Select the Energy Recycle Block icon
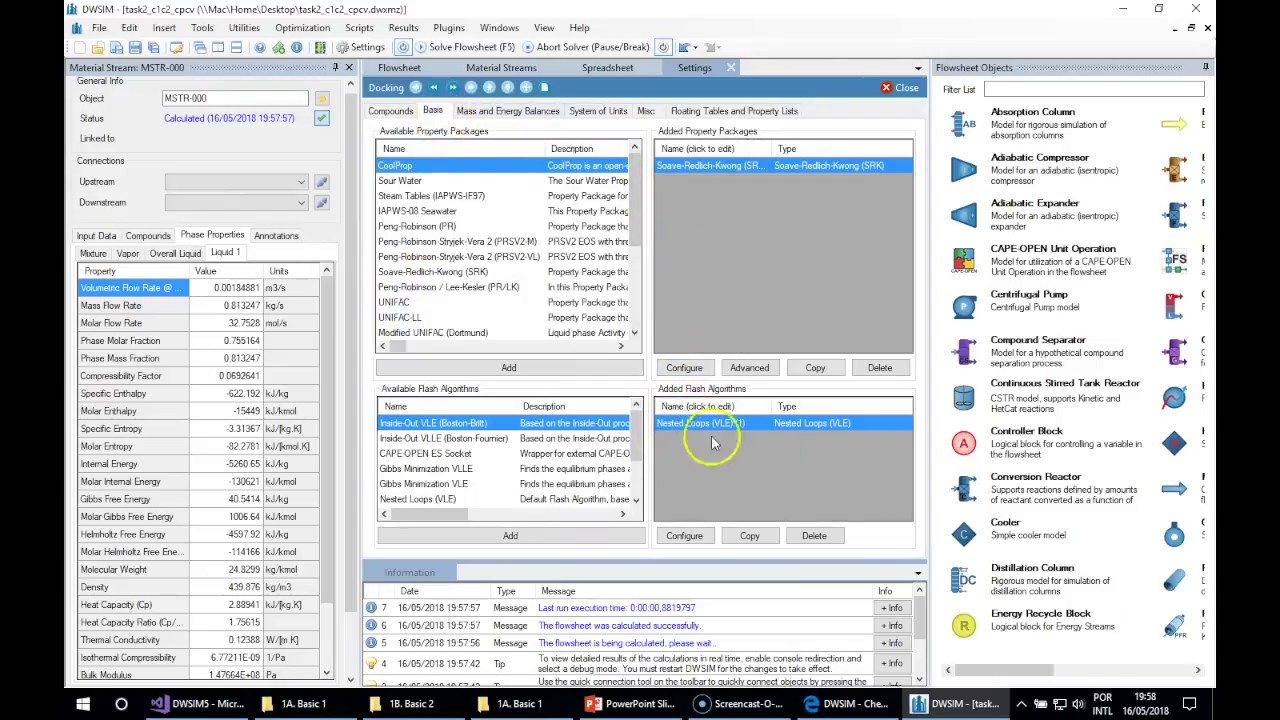The image size is (1280, 720). [x=964, y=626]
